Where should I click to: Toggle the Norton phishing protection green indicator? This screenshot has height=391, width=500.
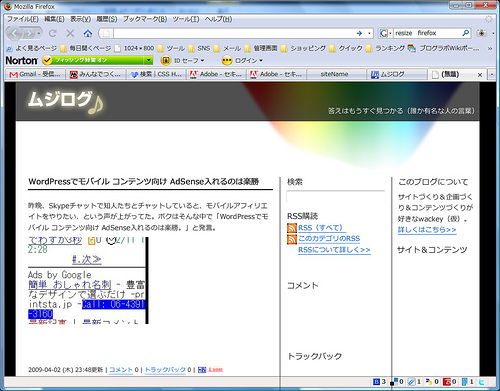pos(47,60)
